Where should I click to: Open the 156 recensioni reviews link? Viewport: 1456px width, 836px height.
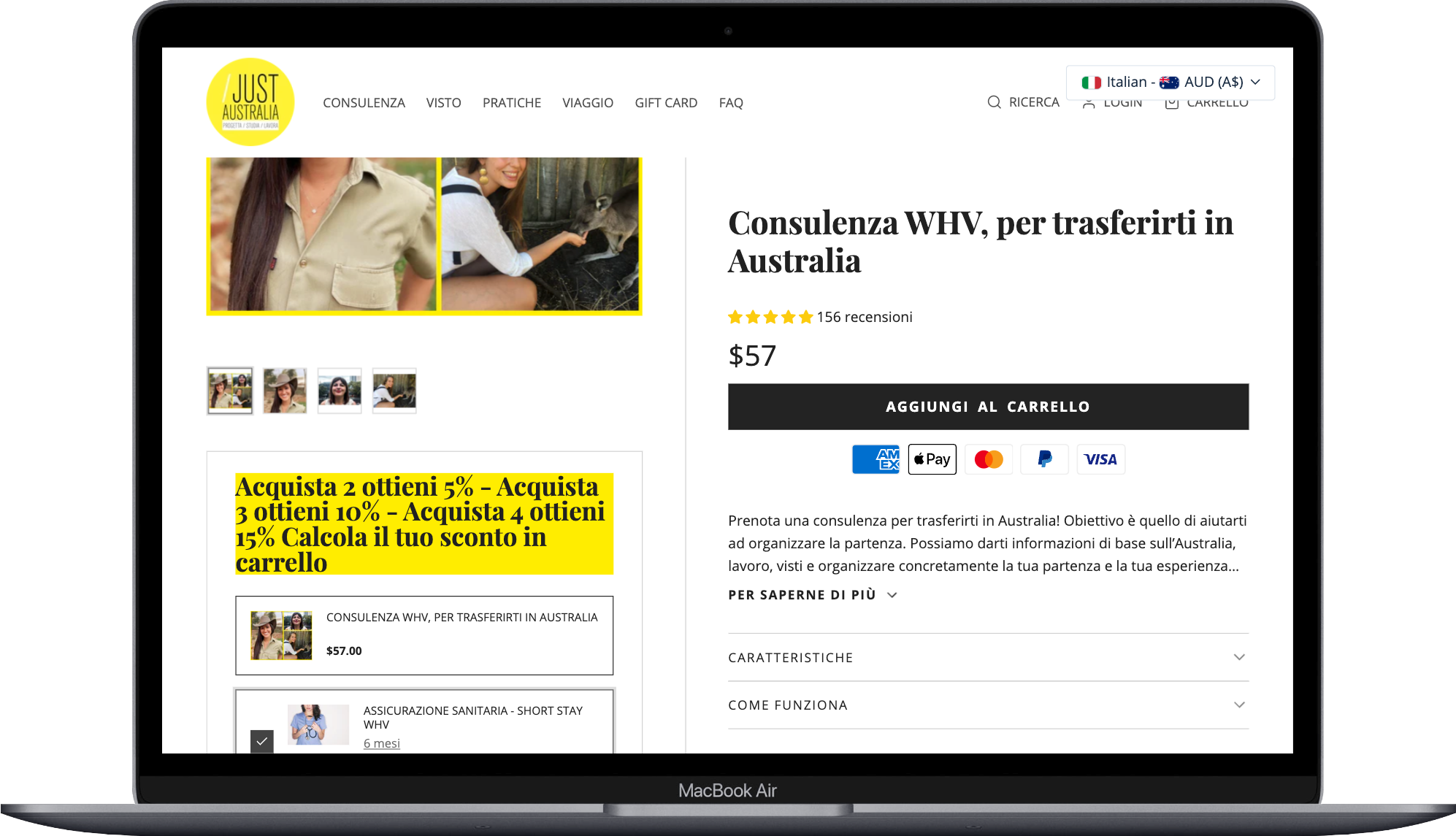point(865,317)
